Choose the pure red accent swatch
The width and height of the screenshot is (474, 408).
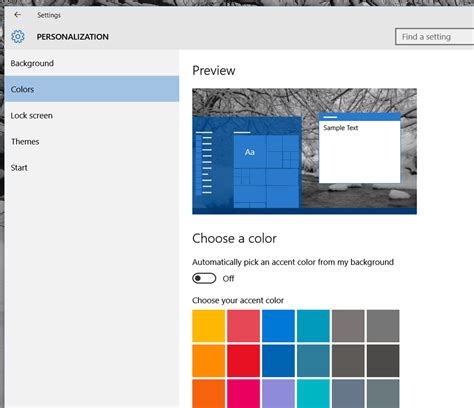[x=244, y=361]
